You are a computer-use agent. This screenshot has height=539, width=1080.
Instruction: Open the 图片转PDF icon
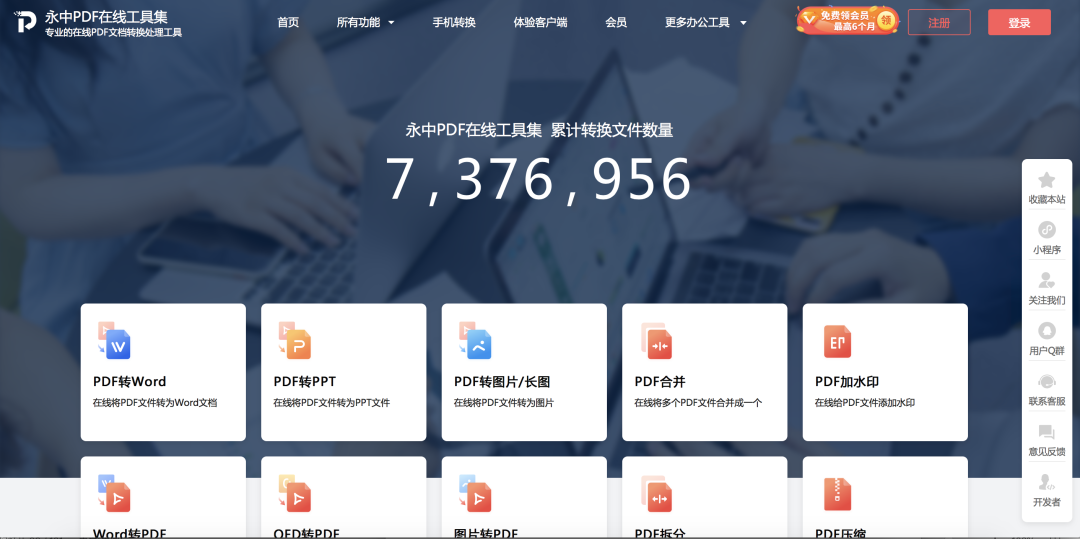tap(475, 493)
